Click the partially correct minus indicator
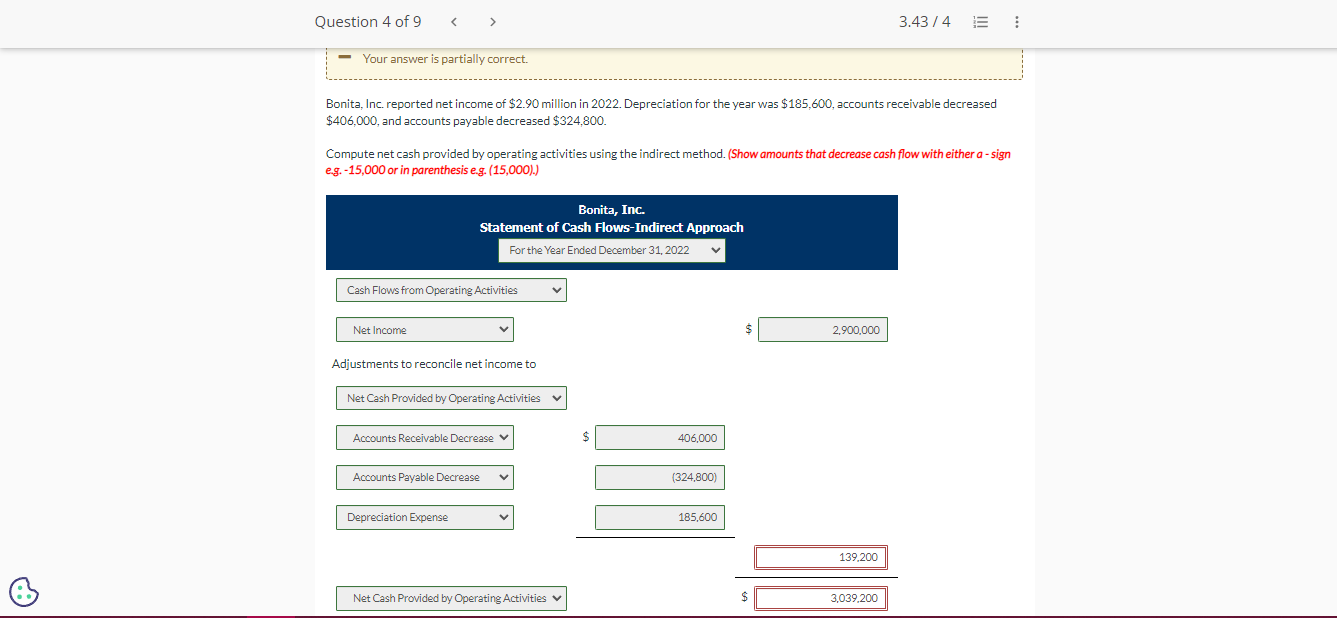Viewport: 1337px width, 618px height. 344,58
